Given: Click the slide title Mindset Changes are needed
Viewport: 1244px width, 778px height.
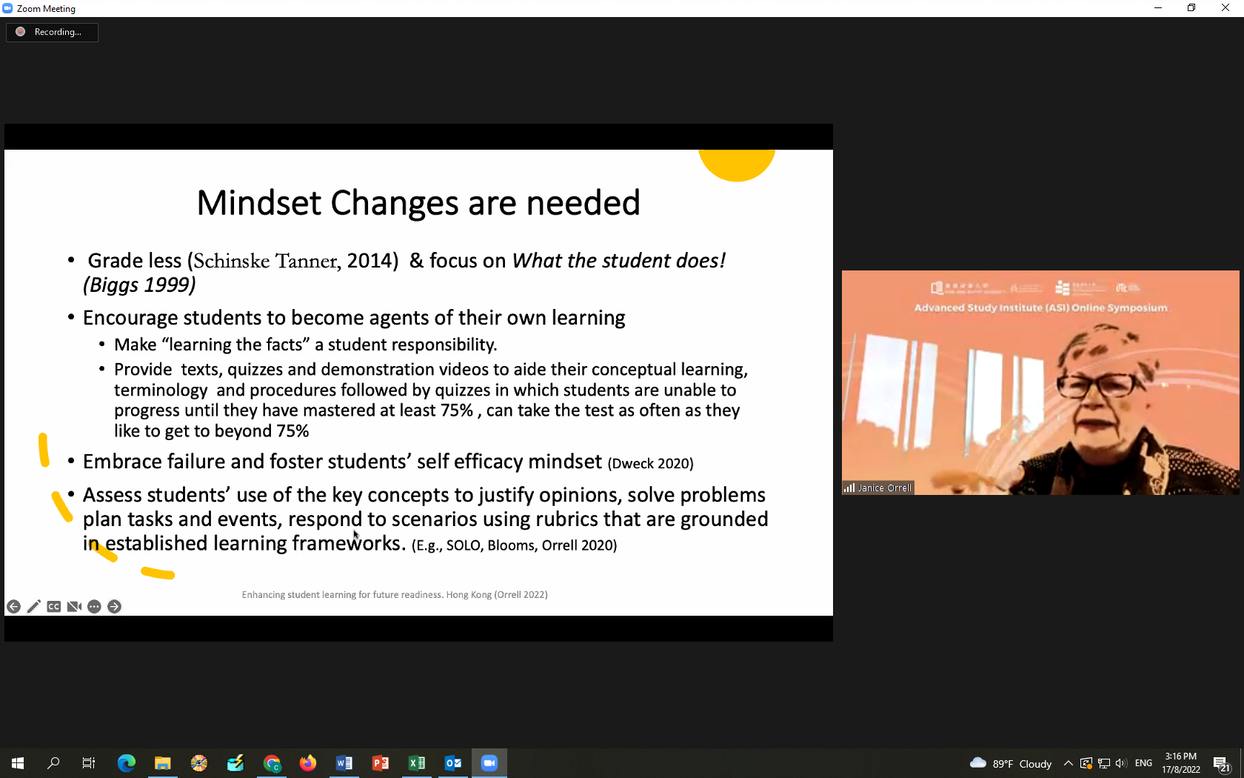Looking at the screenshot, I should click(x=418, y=203).
